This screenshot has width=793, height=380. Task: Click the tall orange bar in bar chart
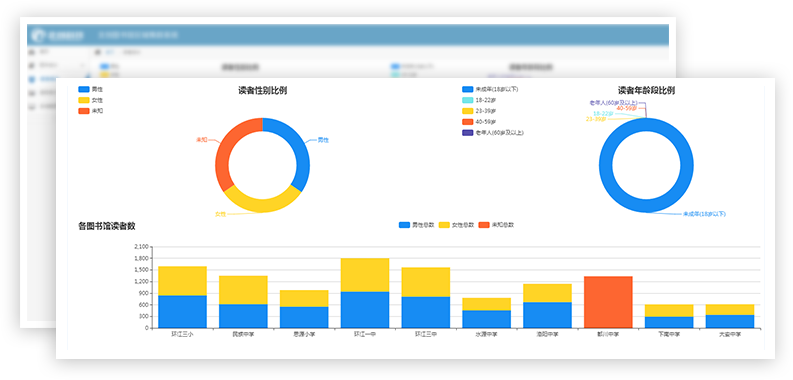[x=608, y=302]
